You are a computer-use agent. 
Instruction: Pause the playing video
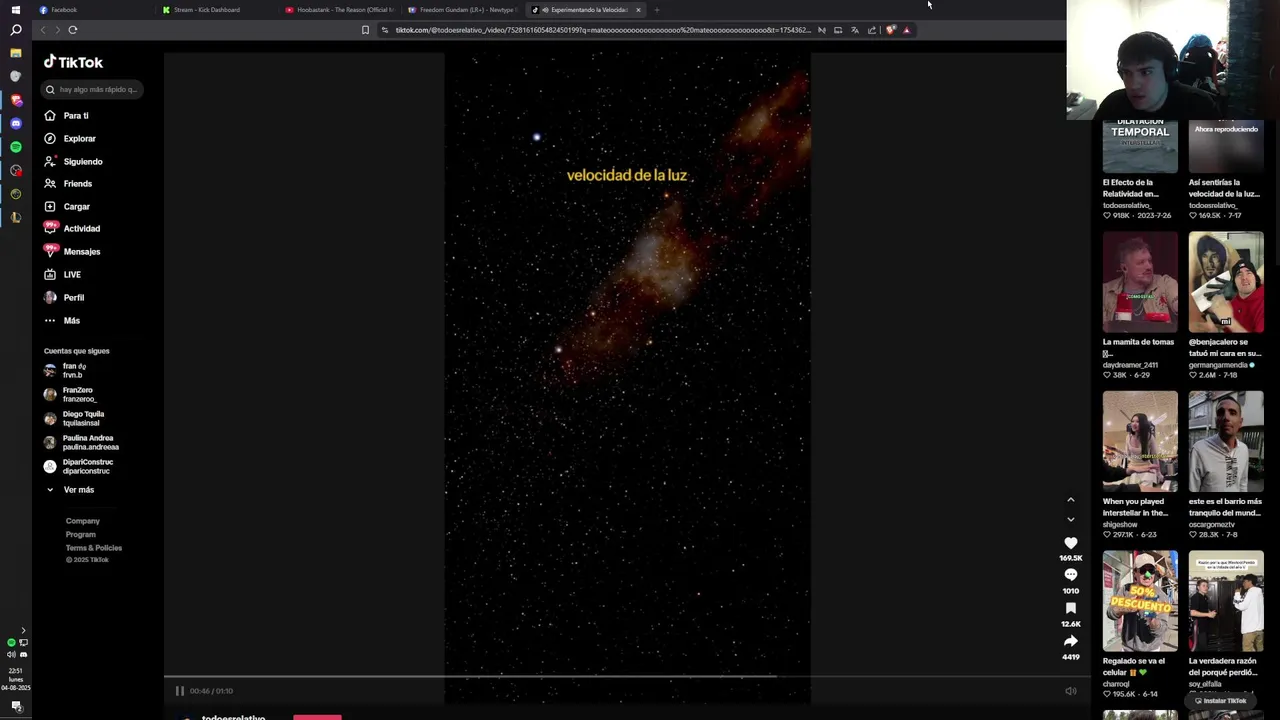point(180,691)
